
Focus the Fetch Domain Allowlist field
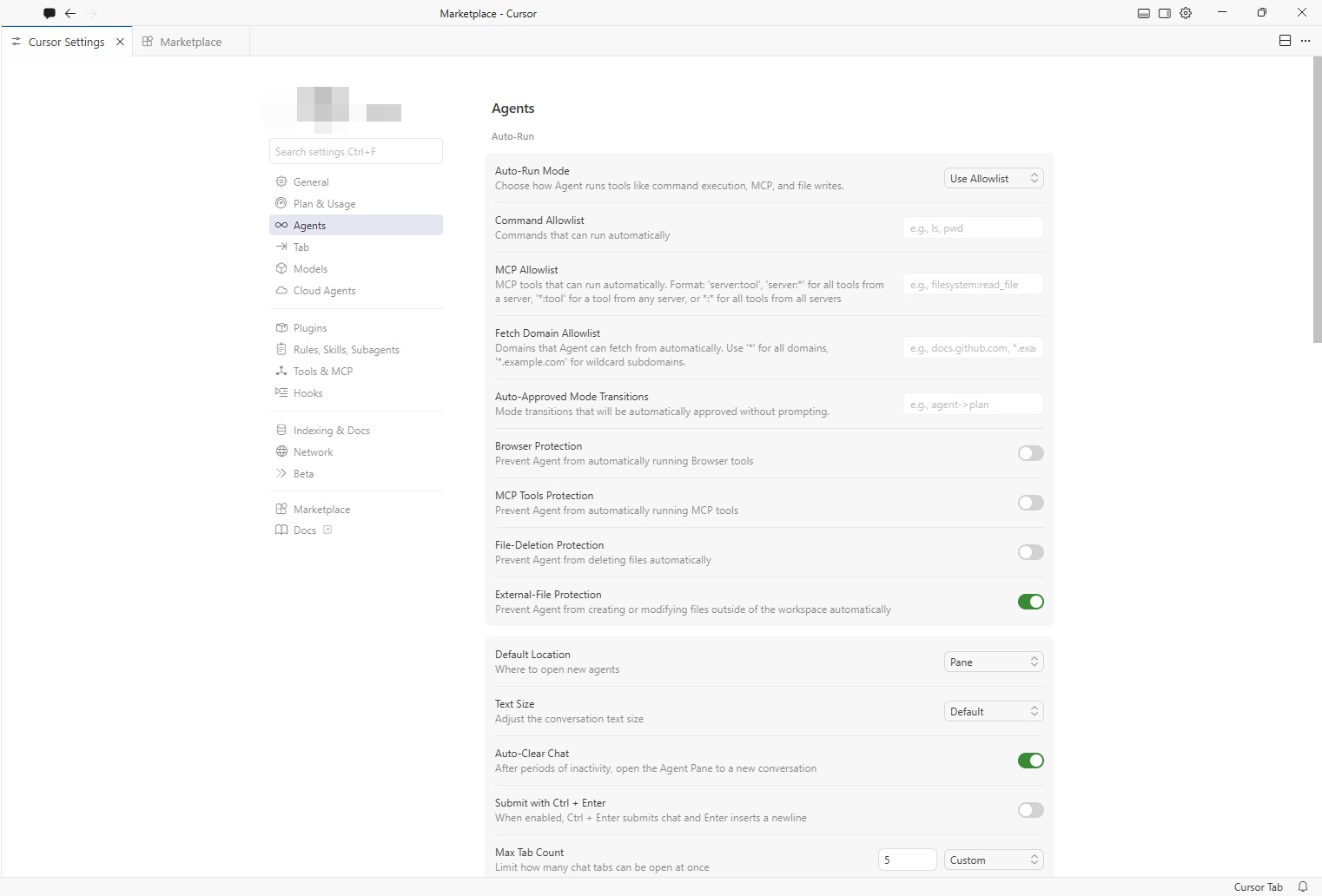[x=973, y=347]
